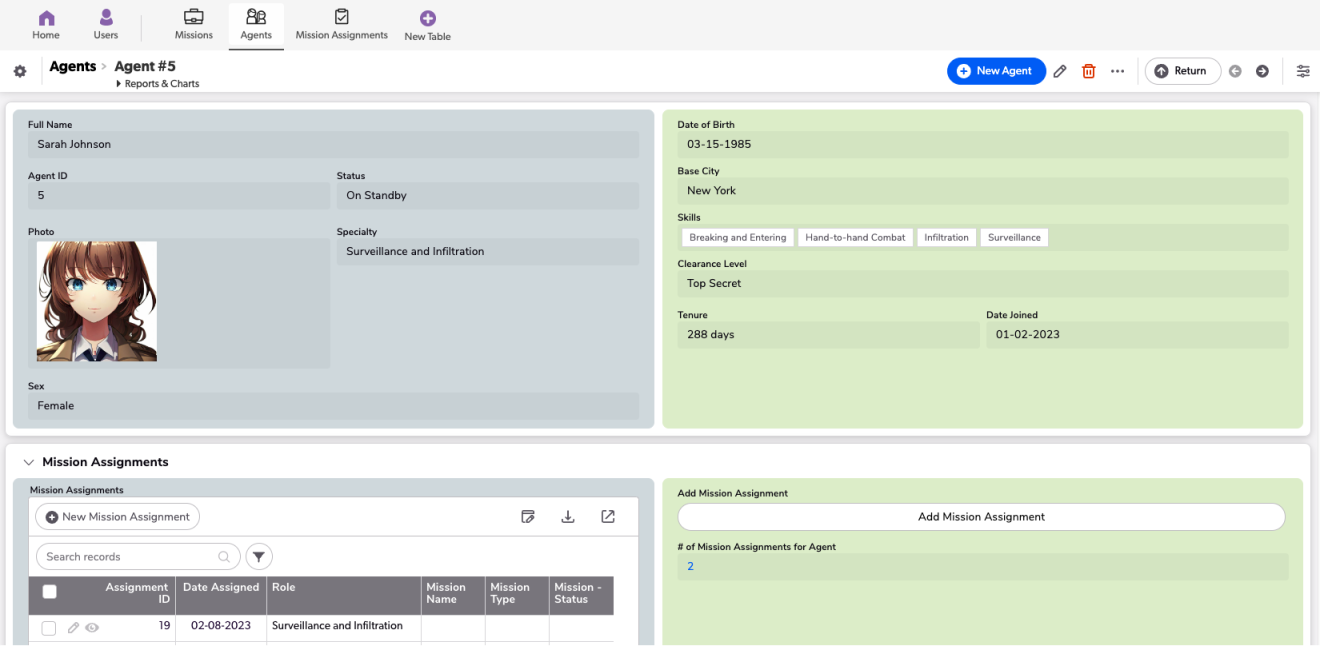
Task: Click the pencil edit icon for Agent #5
Action: point(1060,71)
